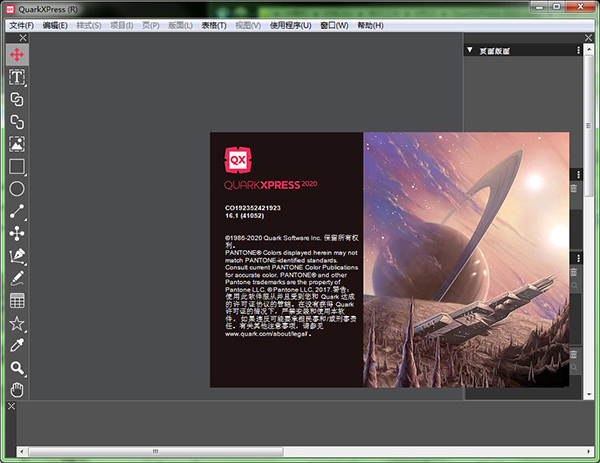Select the four-way node tool below Line tool

17,233
